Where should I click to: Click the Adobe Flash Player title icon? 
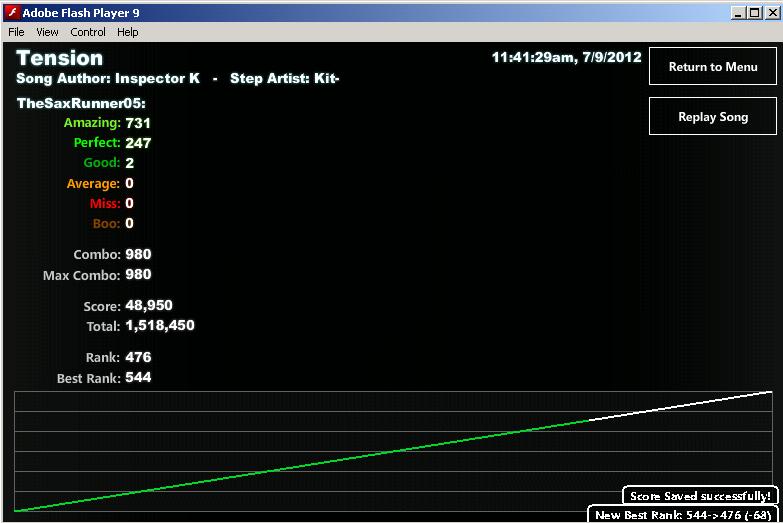[x=12, y=12]
